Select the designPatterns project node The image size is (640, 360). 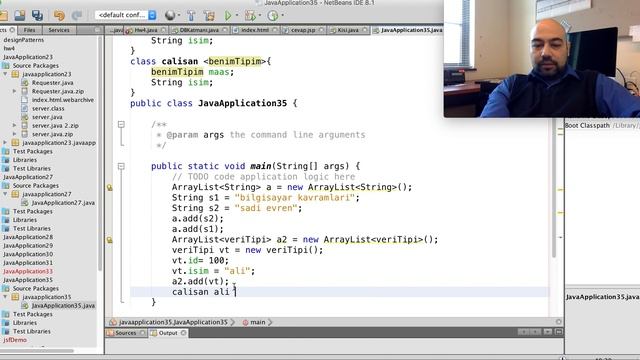point(23,40)
